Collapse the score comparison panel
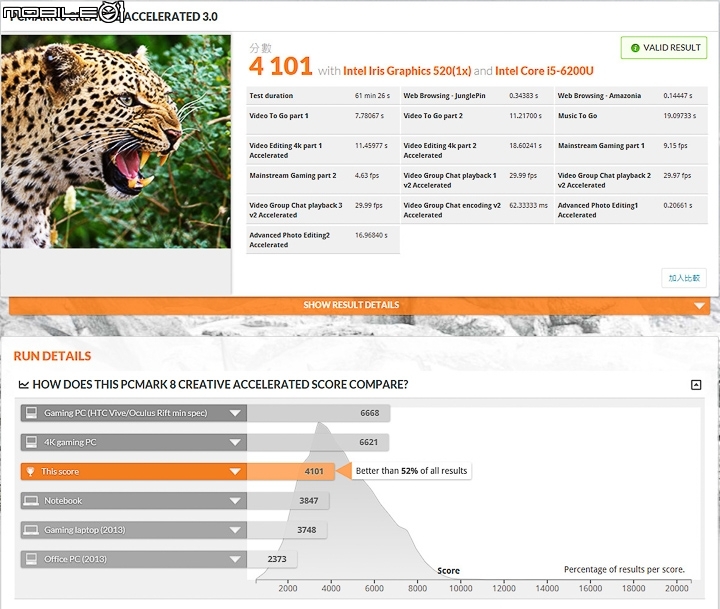Image resolution: width=720 pixels, height=609 pixels. click(696, 385)
